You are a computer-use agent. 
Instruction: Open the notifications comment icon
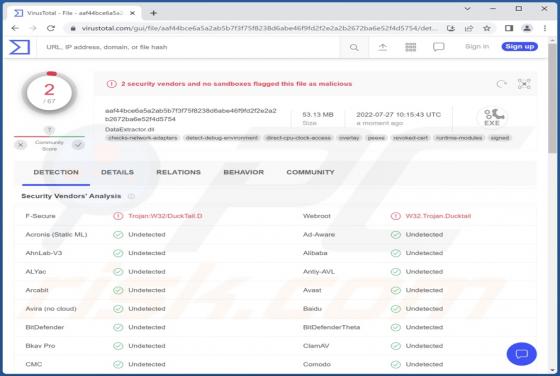coord(439,47)
